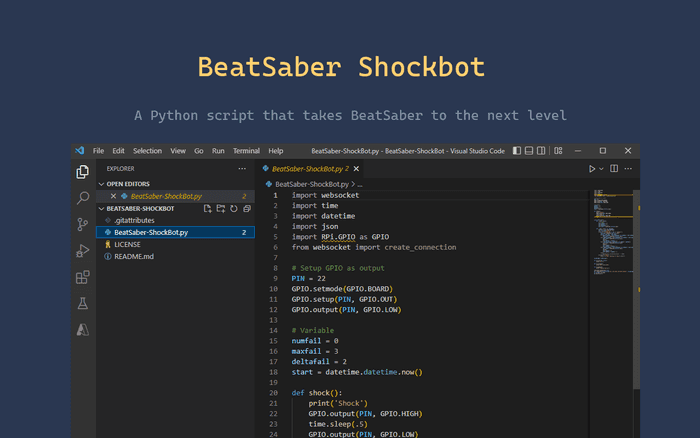Open the Testing flask view
This screenshot has width=700, height=438.
(83, 304)
